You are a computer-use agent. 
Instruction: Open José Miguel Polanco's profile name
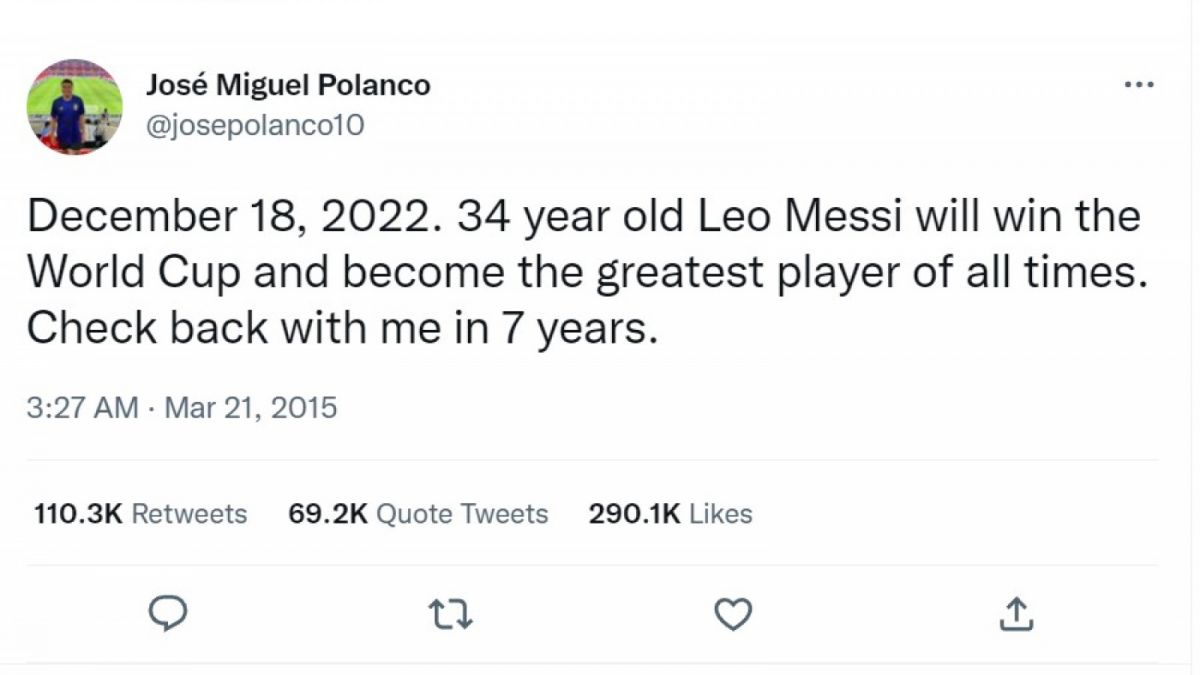coord(290,85)
